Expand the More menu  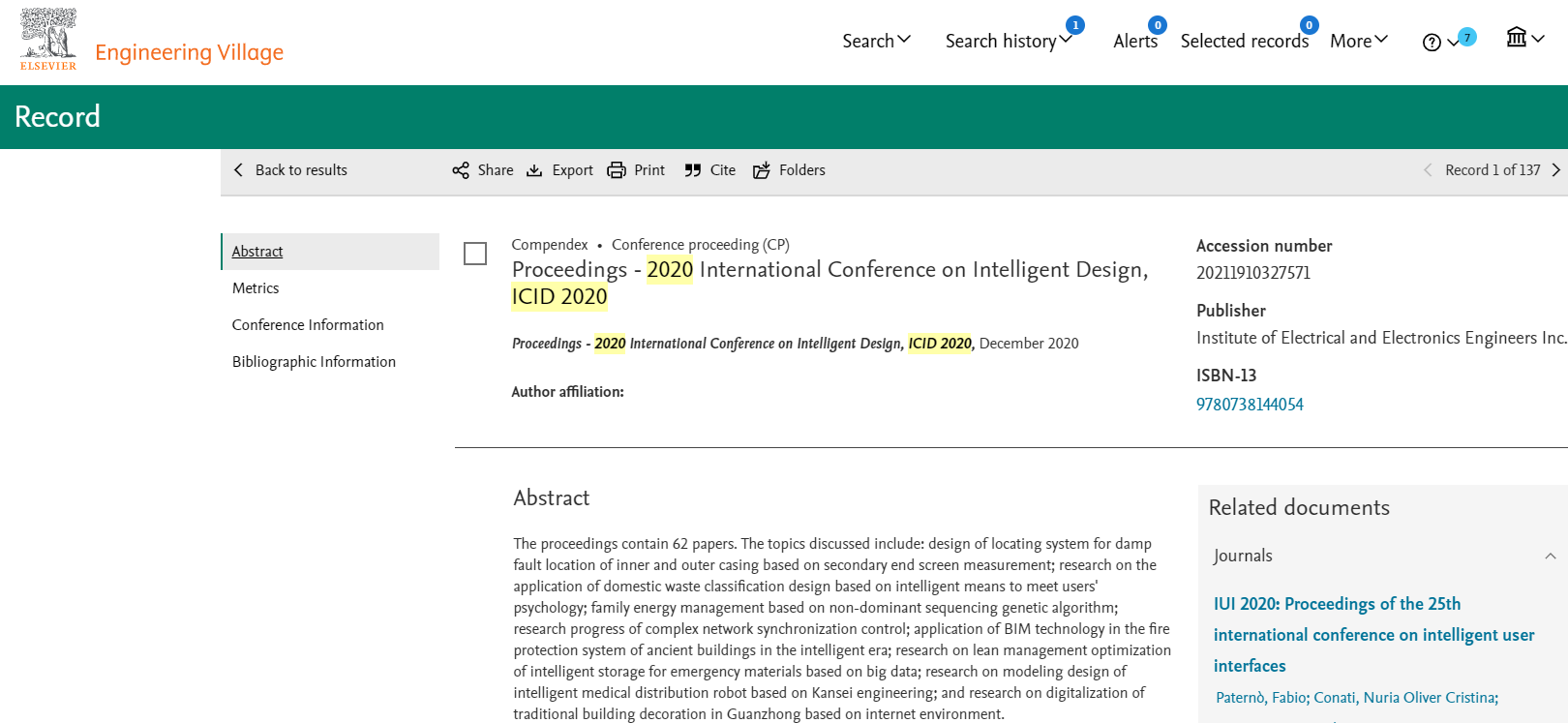pos(1359,41)
